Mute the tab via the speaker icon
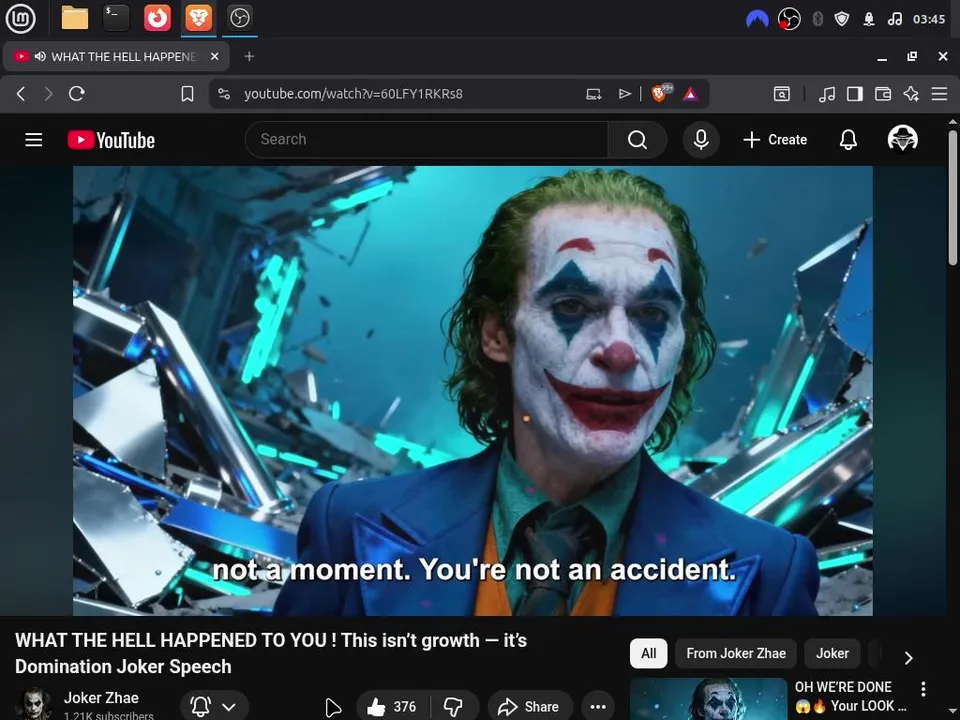 [x=40, y=56]
